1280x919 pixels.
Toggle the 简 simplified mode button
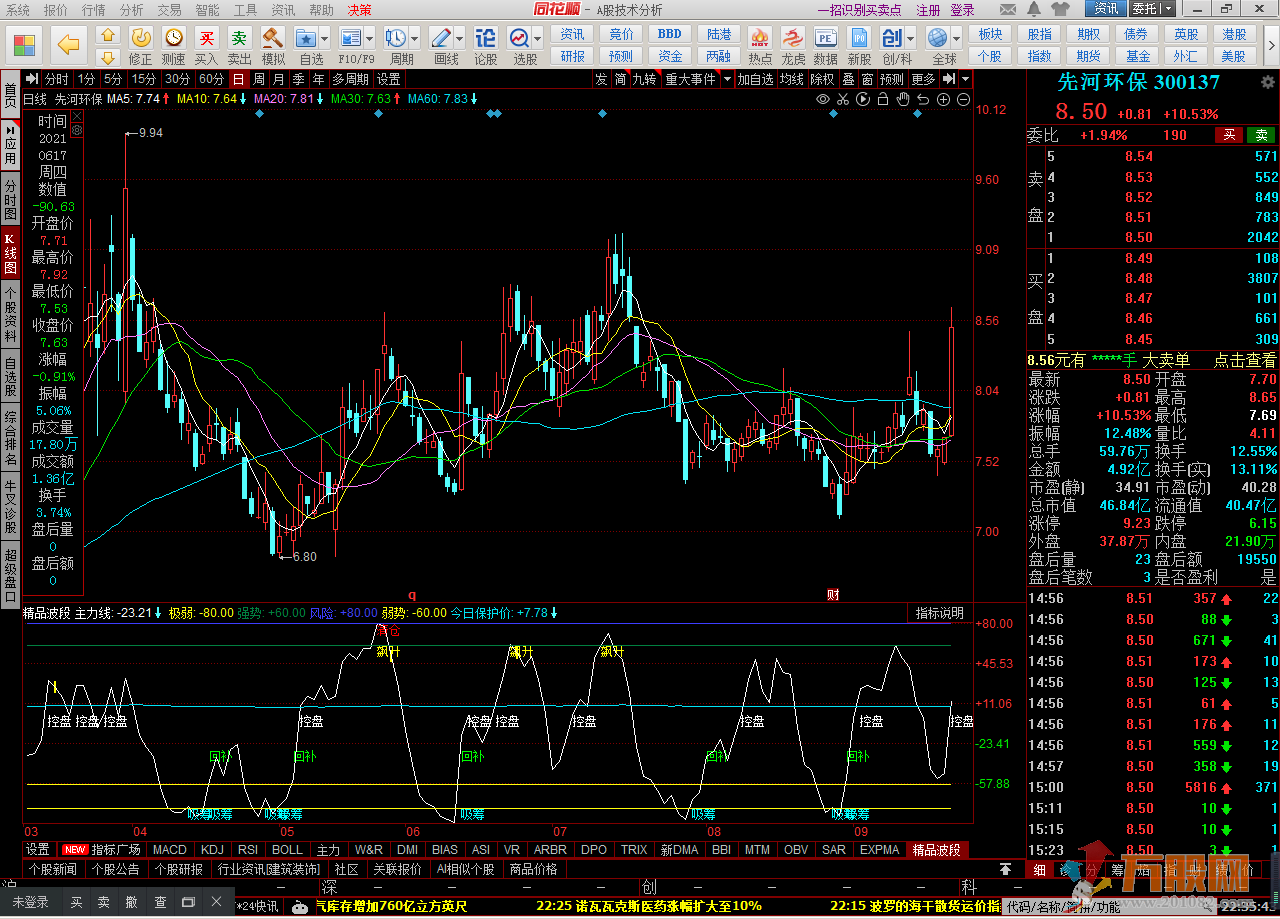(x=620, y=79)
